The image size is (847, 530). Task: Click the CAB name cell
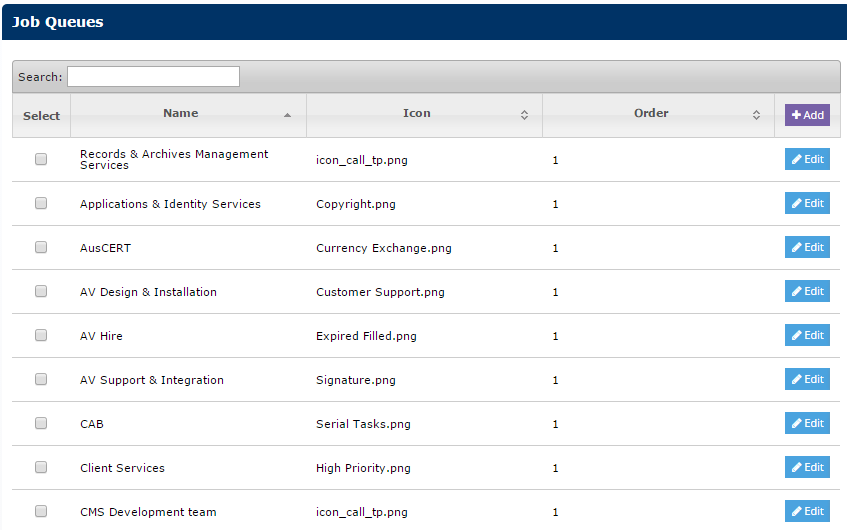coord(92,424)
